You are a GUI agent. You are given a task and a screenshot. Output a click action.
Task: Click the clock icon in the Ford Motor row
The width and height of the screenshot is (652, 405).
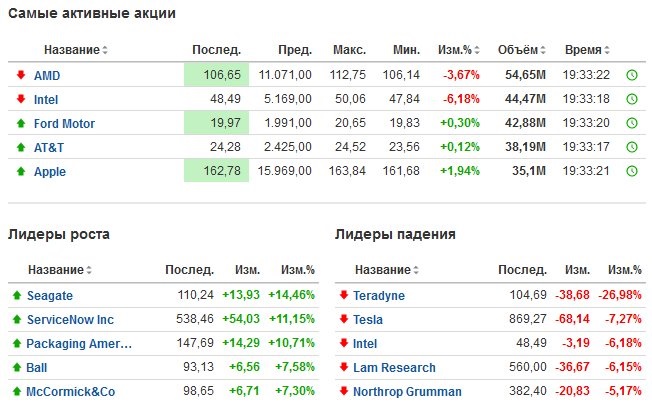(x=632, y=123)
